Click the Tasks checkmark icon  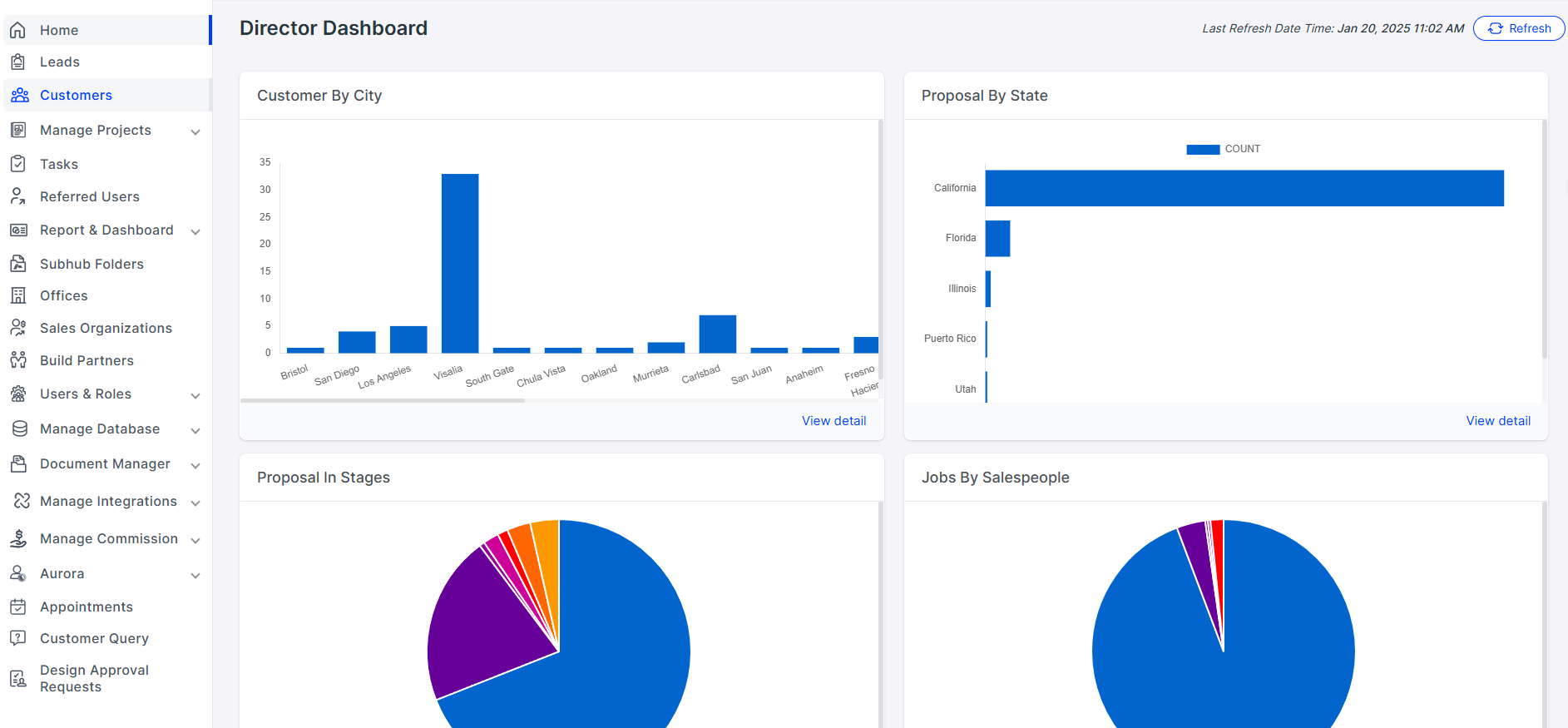coord(18,164)
